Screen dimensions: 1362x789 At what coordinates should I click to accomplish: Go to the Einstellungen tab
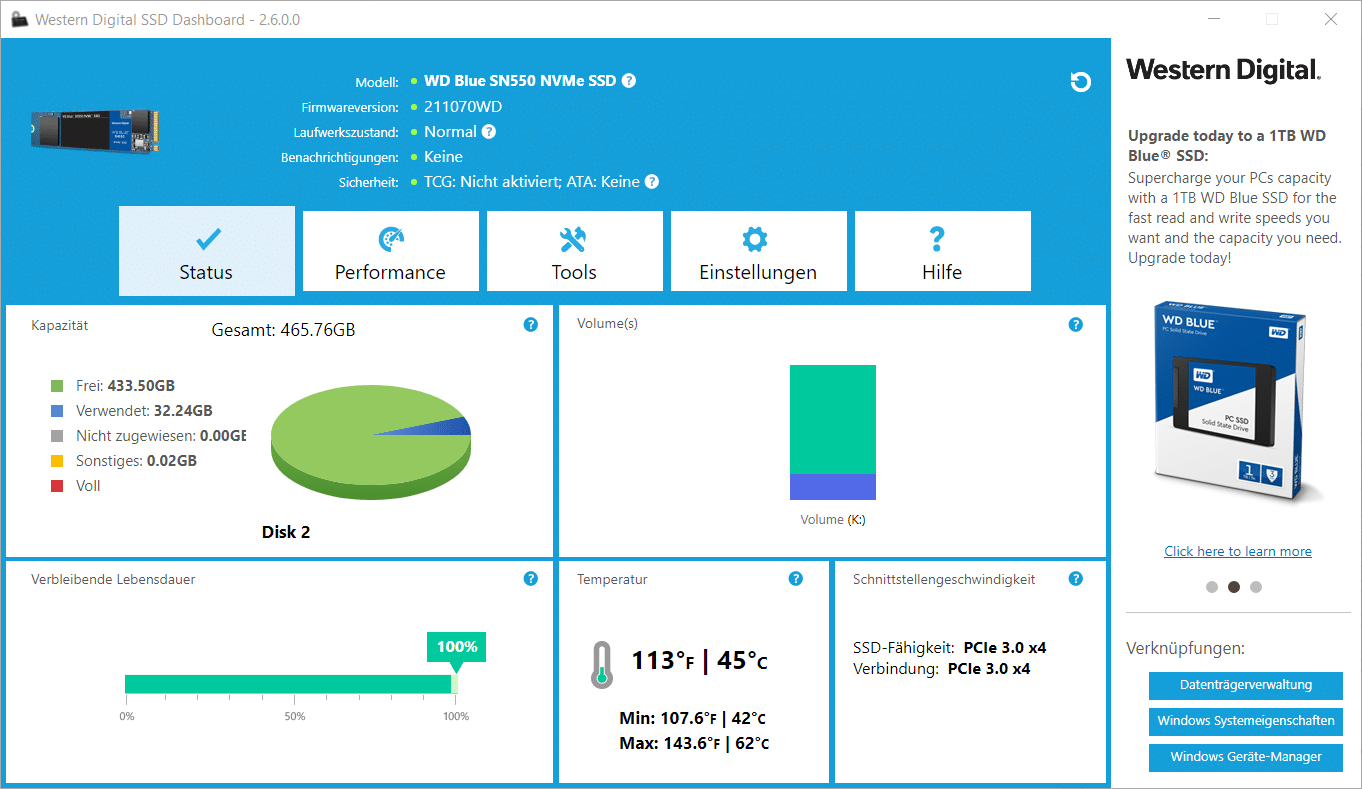pos(758,251)
